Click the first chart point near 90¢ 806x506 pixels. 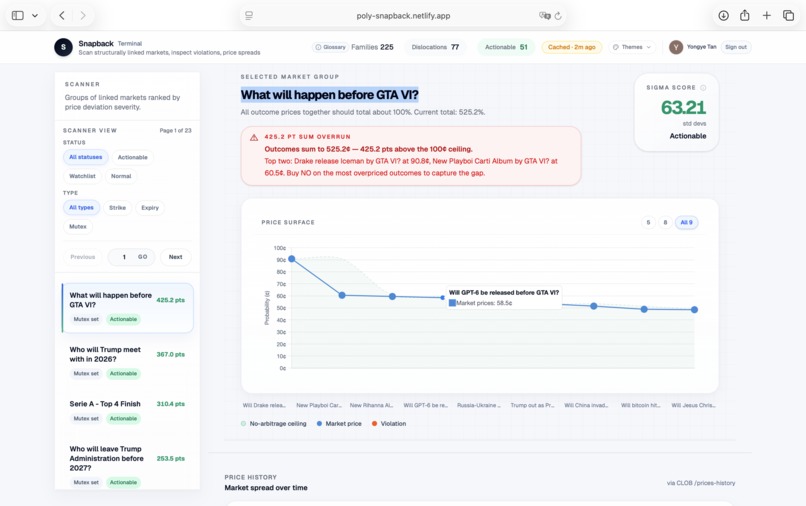[x=292, y=259]
